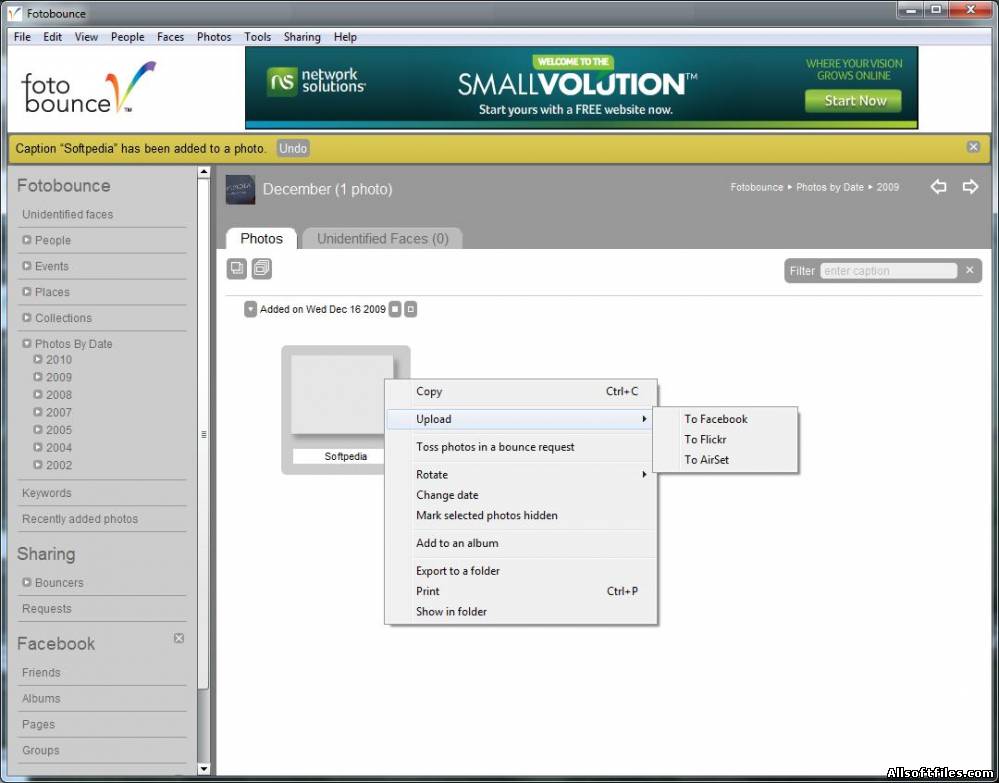
Task: Expand the 2010 year node
Action: (x=38, y=359)
